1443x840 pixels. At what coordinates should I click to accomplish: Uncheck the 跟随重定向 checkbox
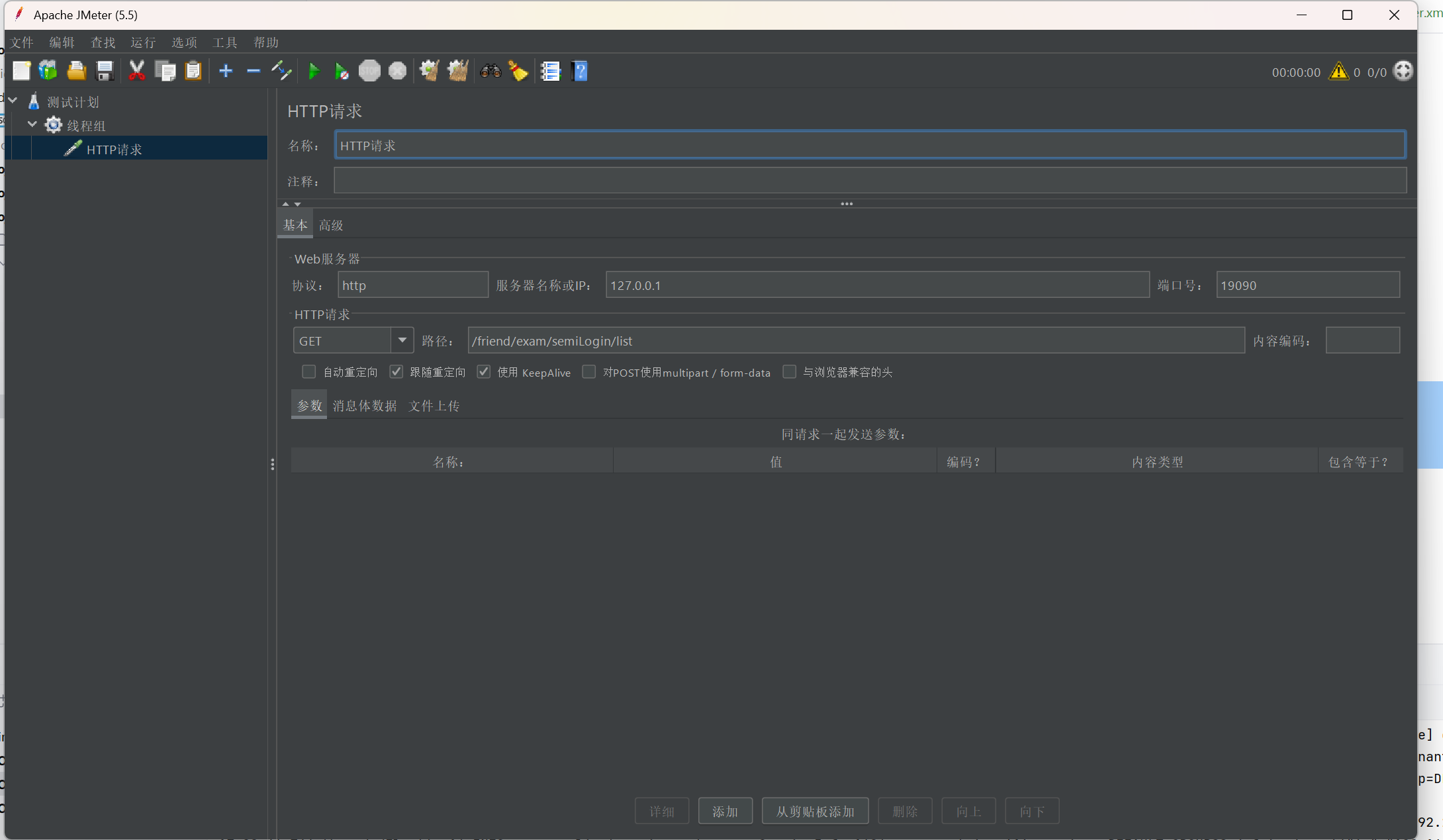[x=396, y=372]
